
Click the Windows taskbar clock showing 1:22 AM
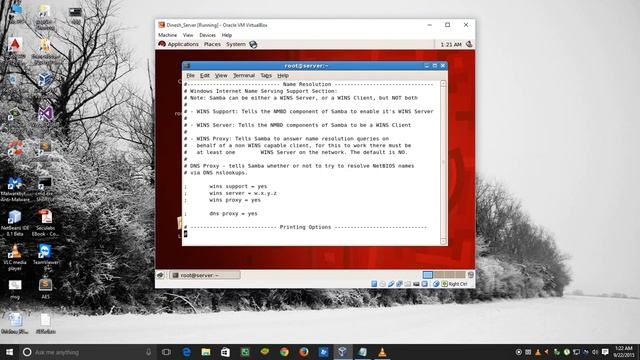click(623, 352)
